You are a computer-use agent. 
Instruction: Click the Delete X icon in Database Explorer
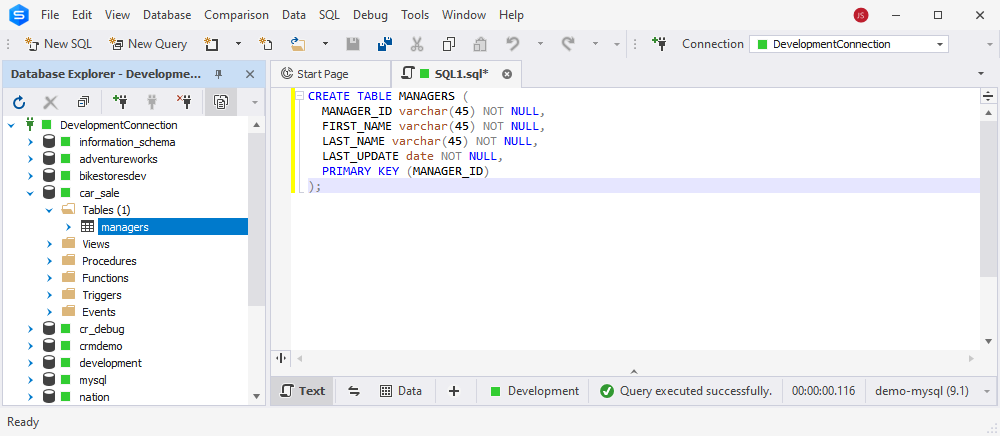pyautogui.click(x=50, y=102)
